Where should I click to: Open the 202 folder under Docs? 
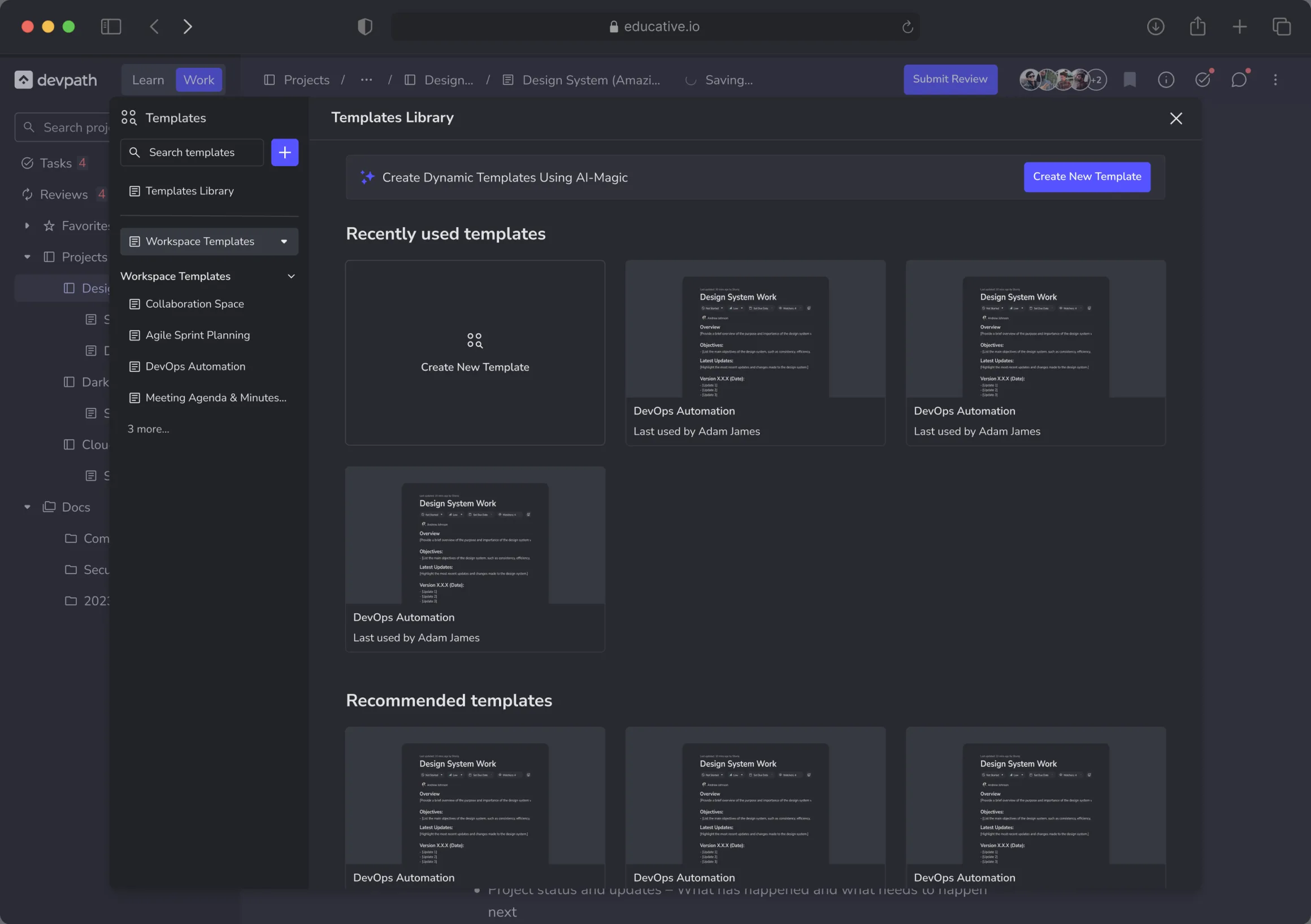pyautogui.click(x=87, y=601)
